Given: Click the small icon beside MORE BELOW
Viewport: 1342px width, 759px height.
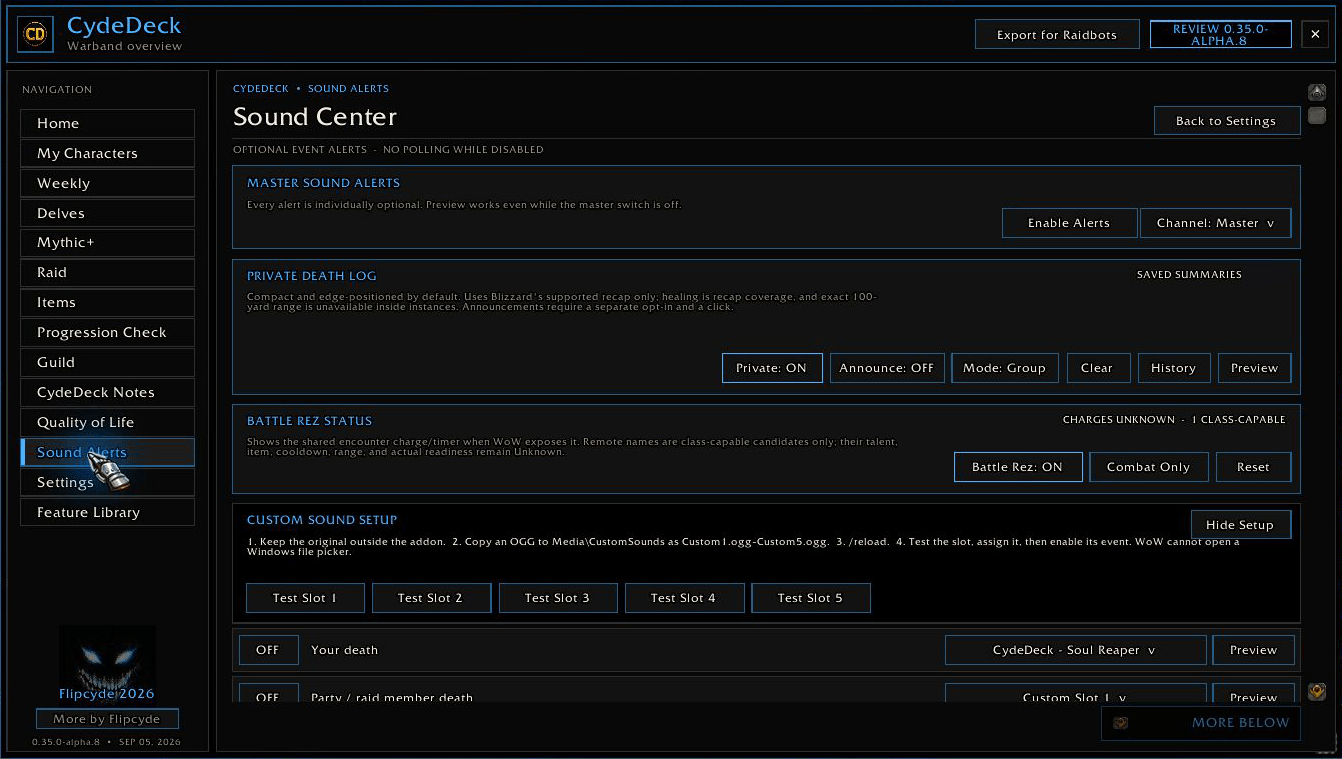Looking at the screenshot, I should point(1120,723).
